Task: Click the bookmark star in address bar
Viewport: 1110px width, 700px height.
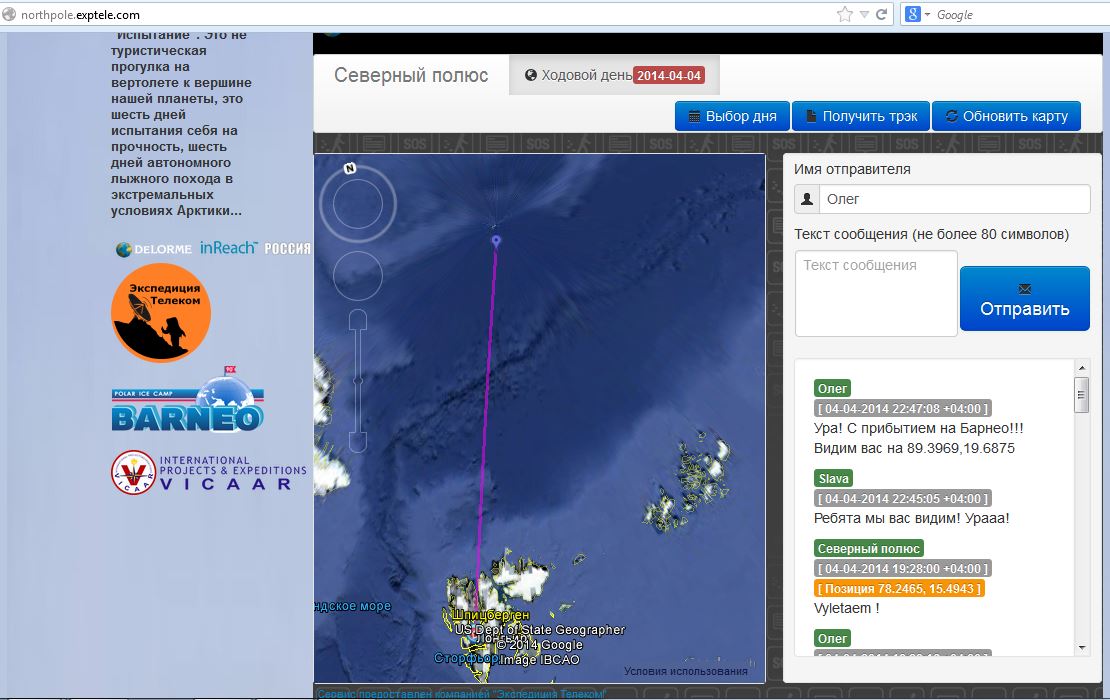Action: coord(845,14)
